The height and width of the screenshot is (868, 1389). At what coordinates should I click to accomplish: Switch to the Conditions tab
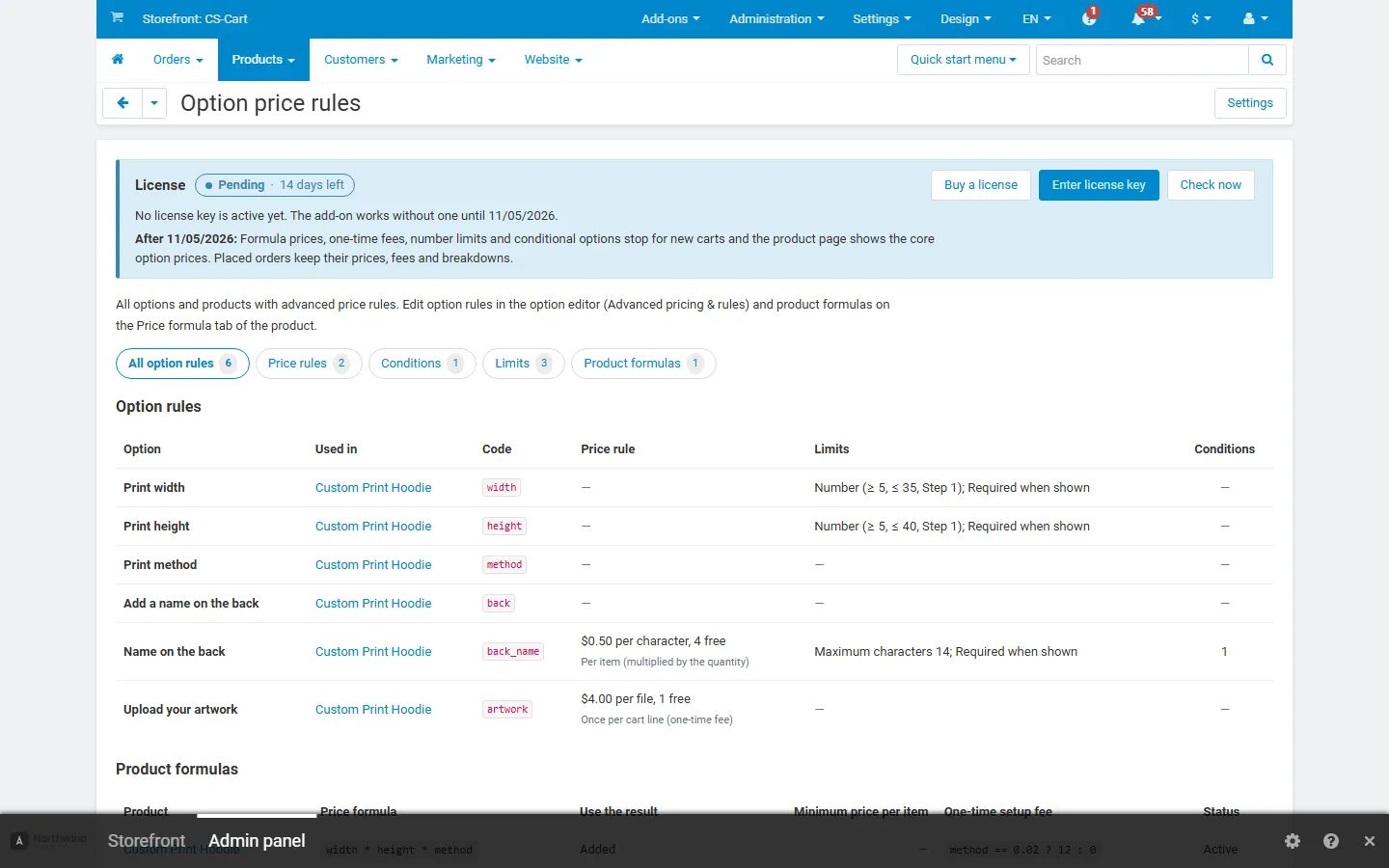coord(422,364)
